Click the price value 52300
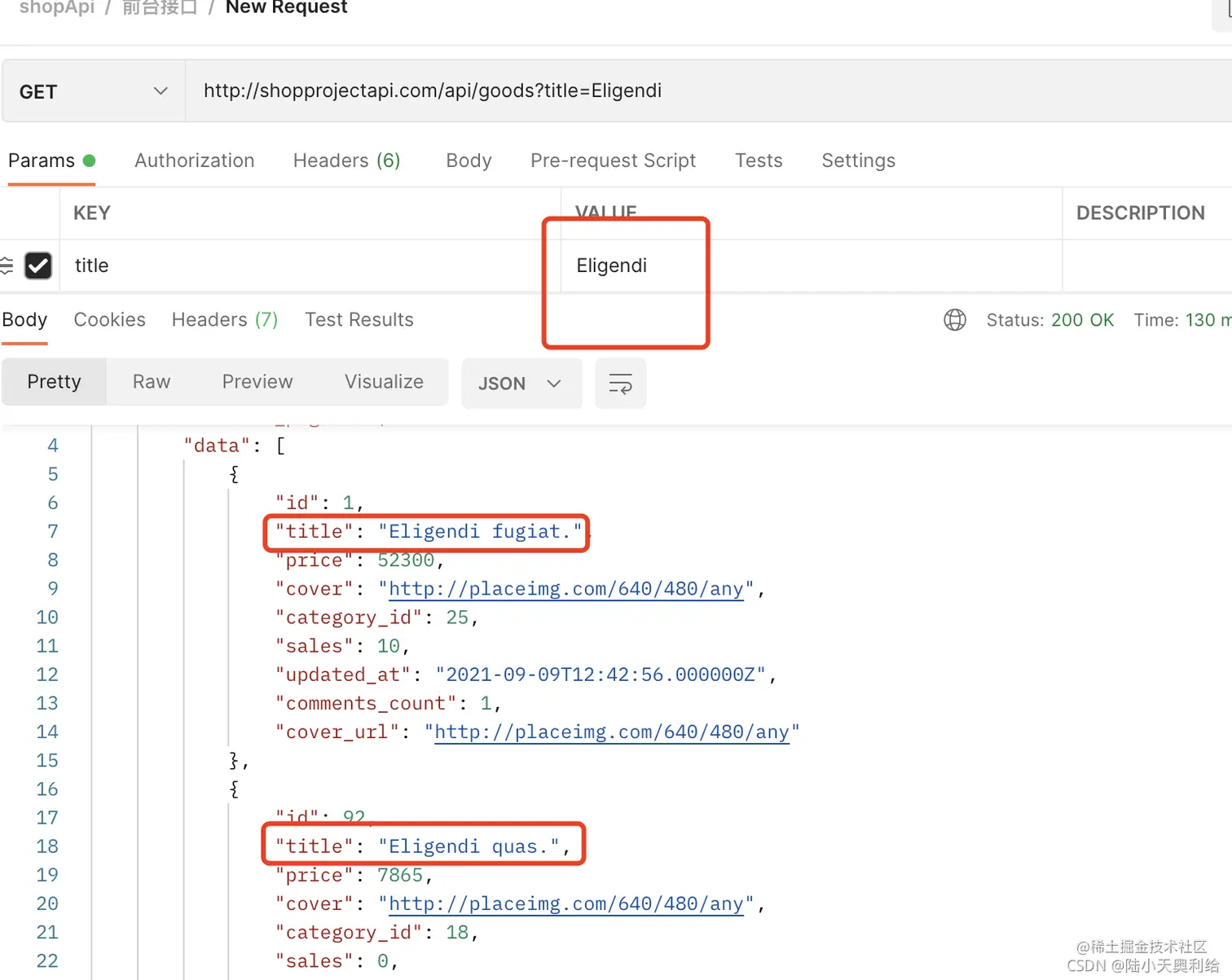Viewport: 1232px width, 980px height. [406, 560]
